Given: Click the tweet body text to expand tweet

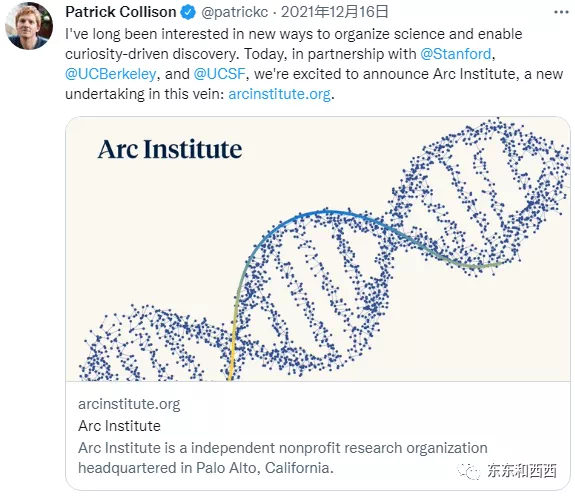Looking at the screenshot, I should point(314,64).
